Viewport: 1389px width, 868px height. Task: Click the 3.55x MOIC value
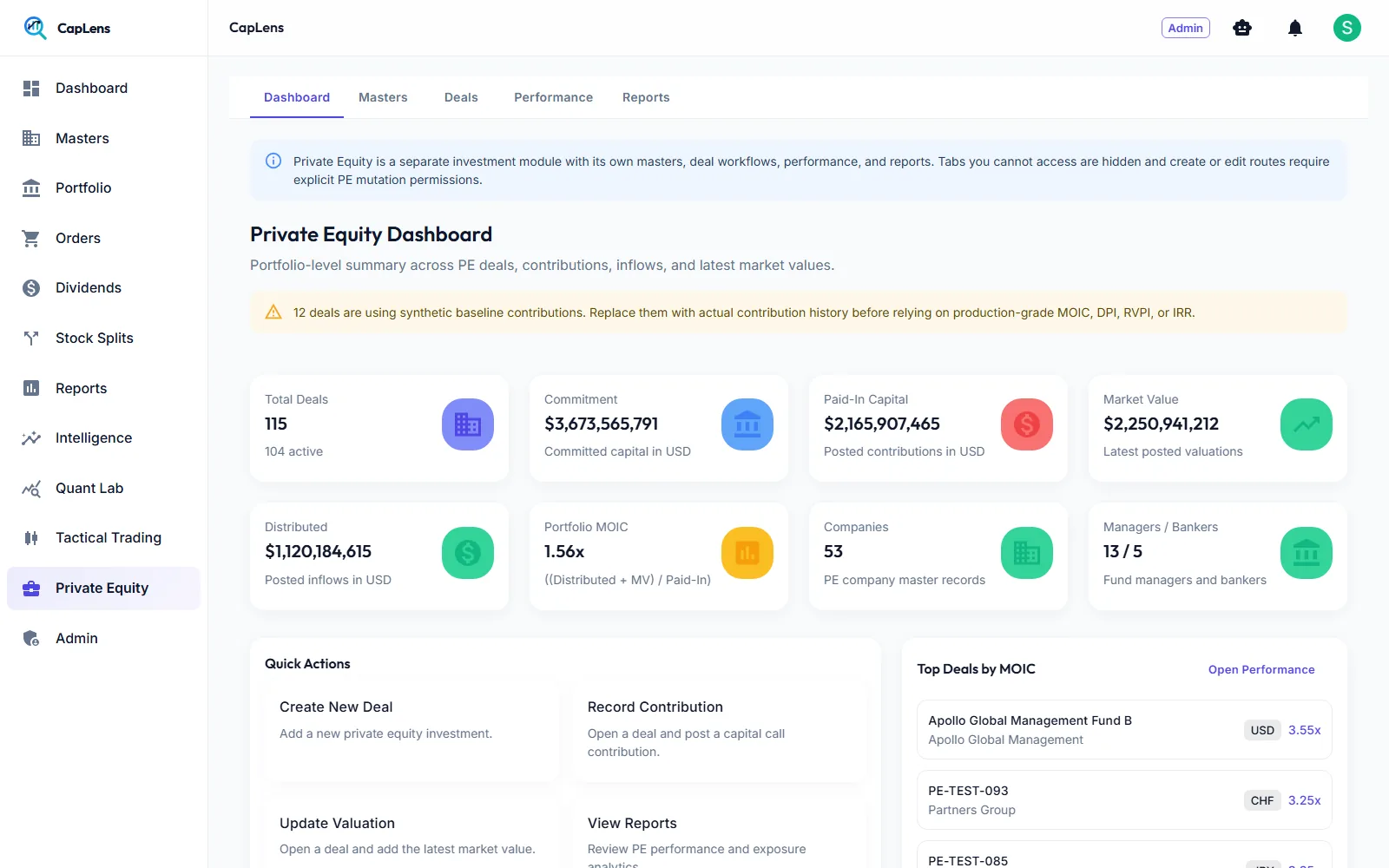tap(1304, 730)
